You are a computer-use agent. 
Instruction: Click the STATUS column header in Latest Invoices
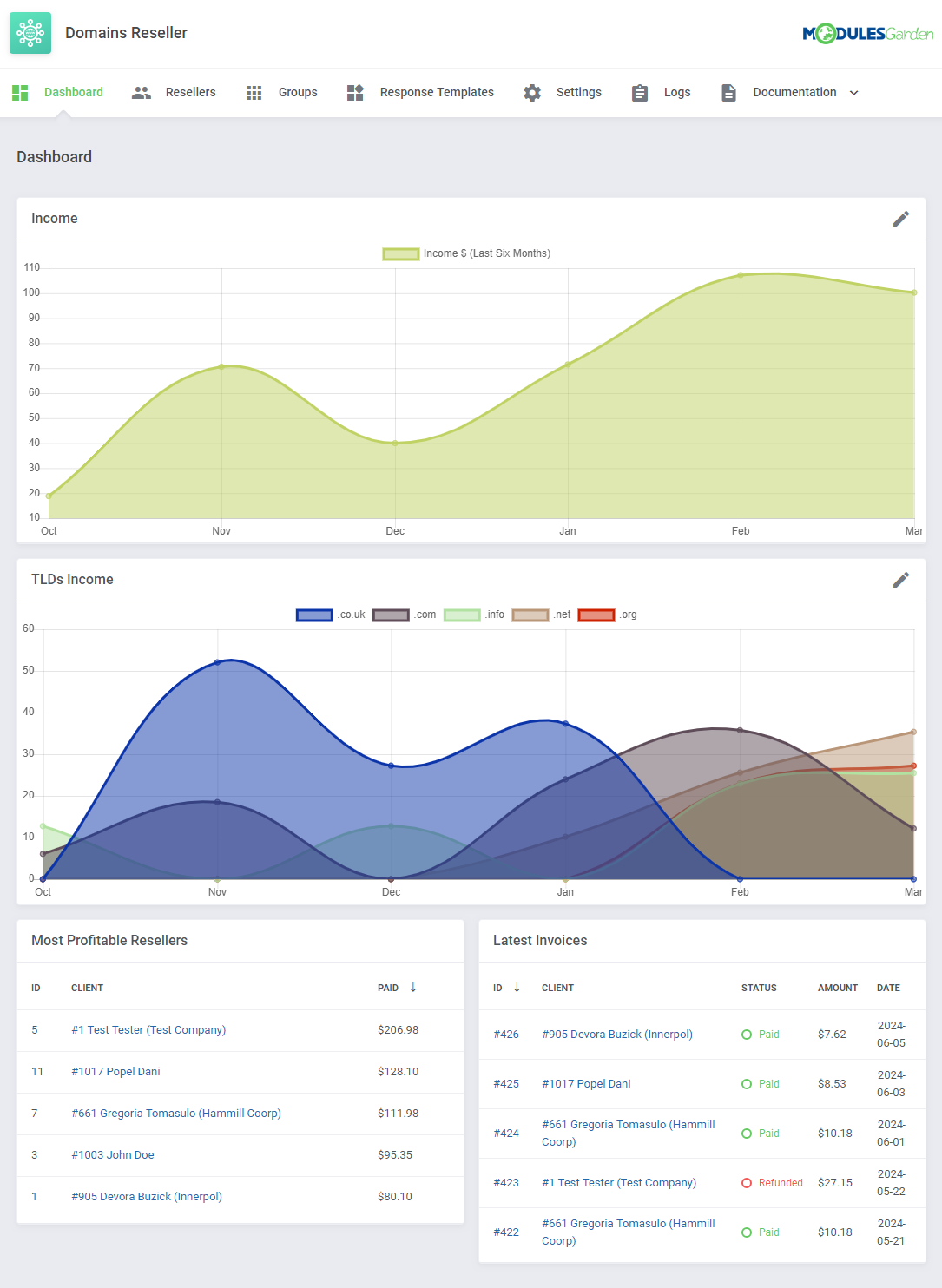[759, 988]
